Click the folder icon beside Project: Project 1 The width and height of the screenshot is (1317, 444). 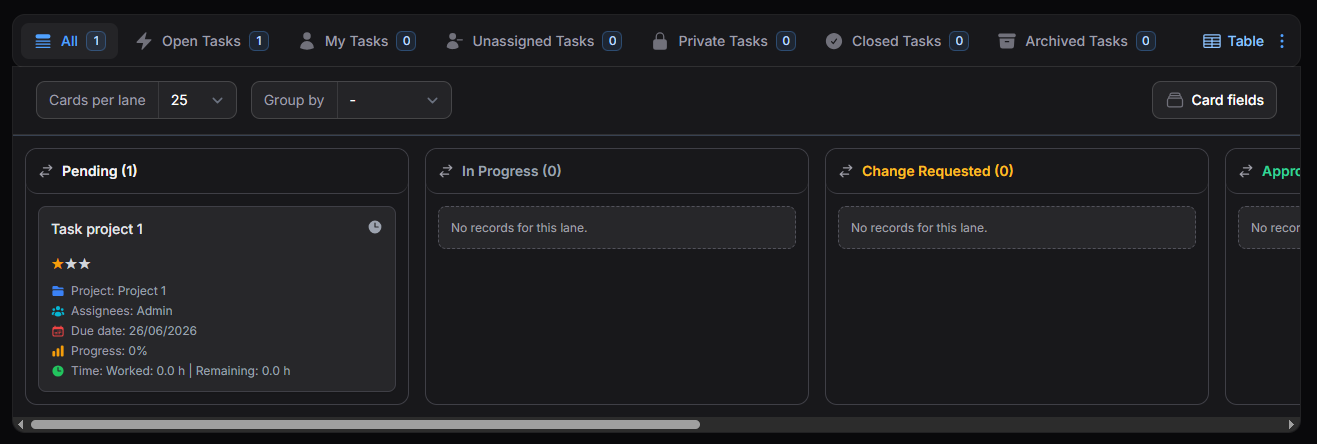point(58,291)
